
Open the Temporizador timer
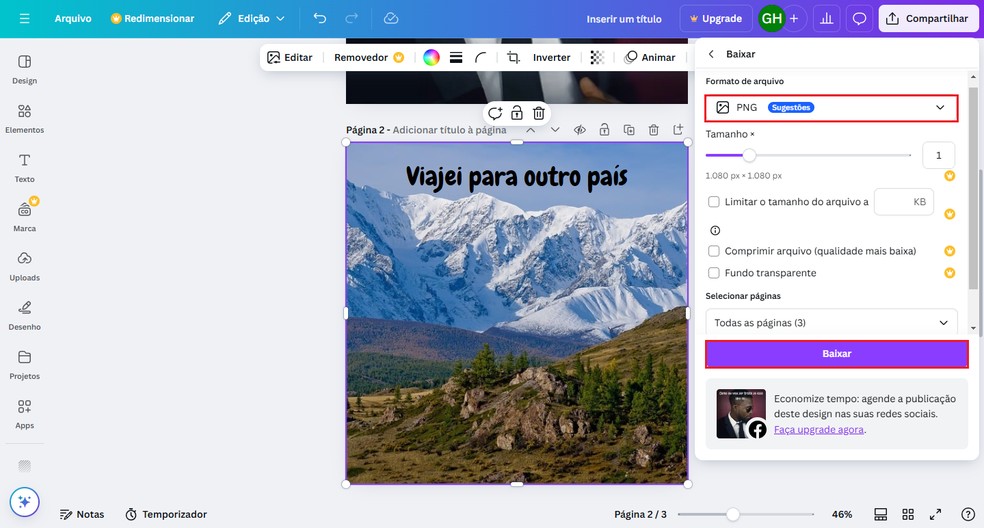point(166,514)
